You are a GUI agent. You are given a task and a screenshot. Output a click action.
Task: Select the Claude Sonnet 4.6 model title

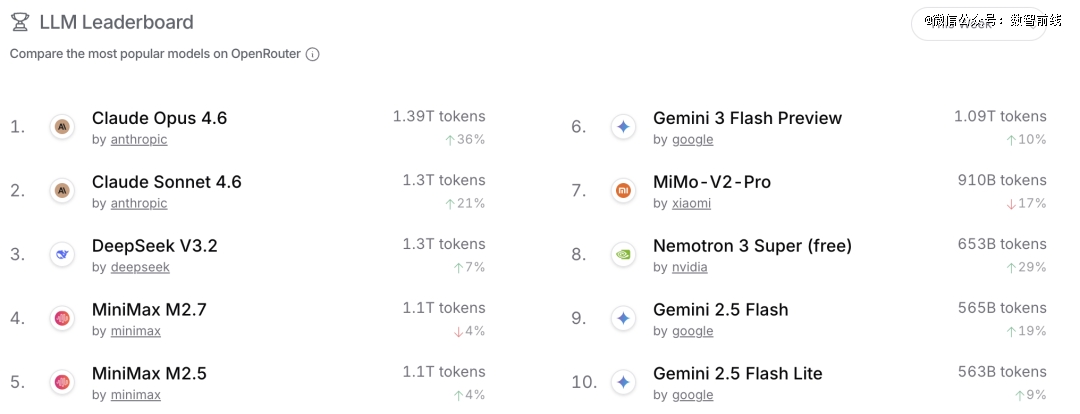point(166,182)
